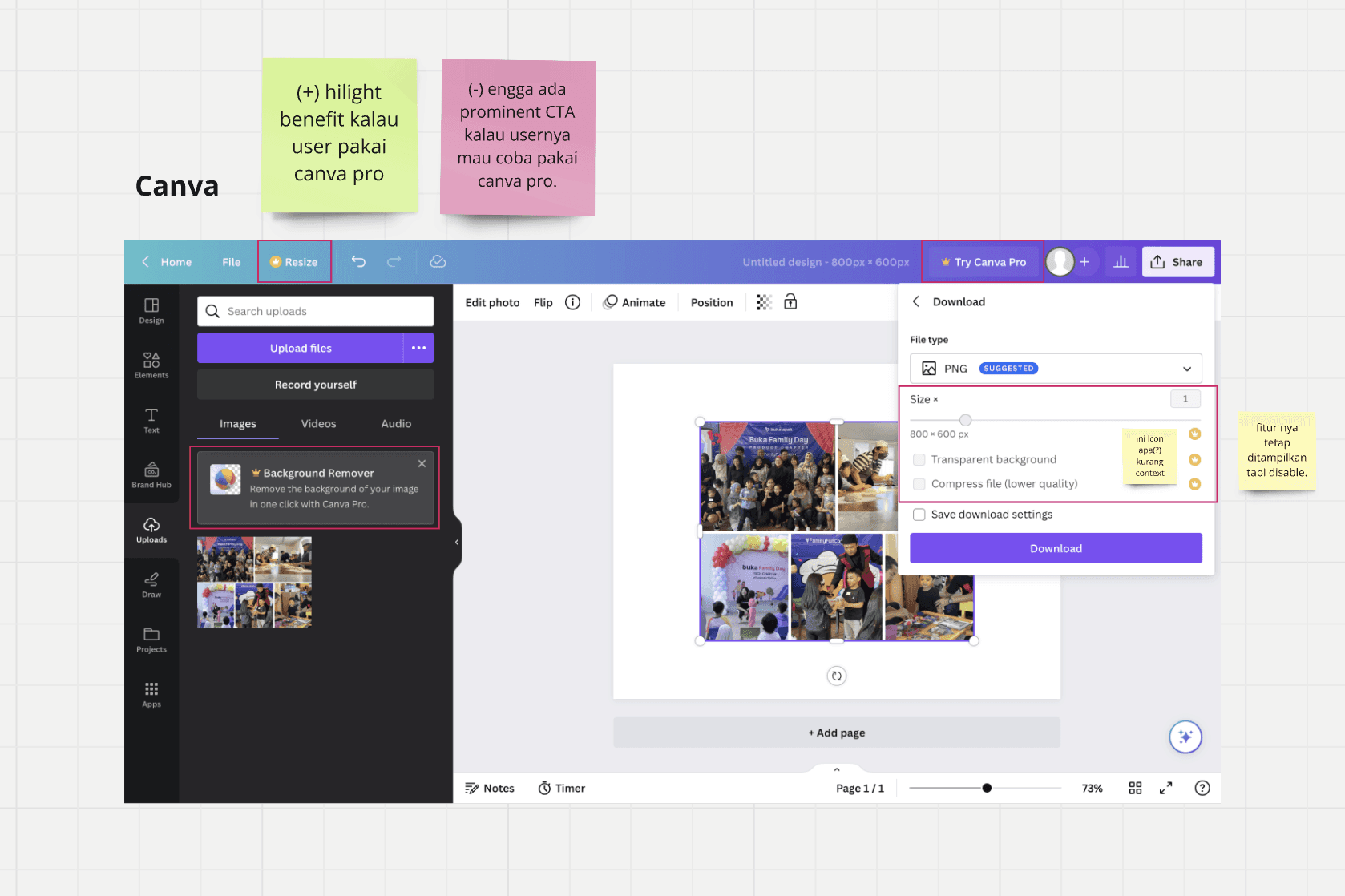Open the help question mark icon
Viewport: 1345px width, 896px height.
(x=1202, y=788)
